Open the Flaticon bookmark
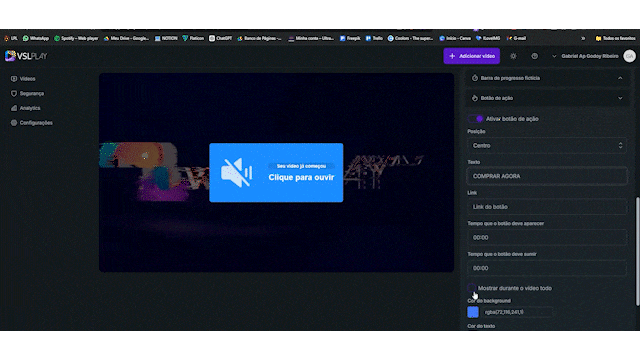Screen dimensions: 640x360 click(193, 38)
